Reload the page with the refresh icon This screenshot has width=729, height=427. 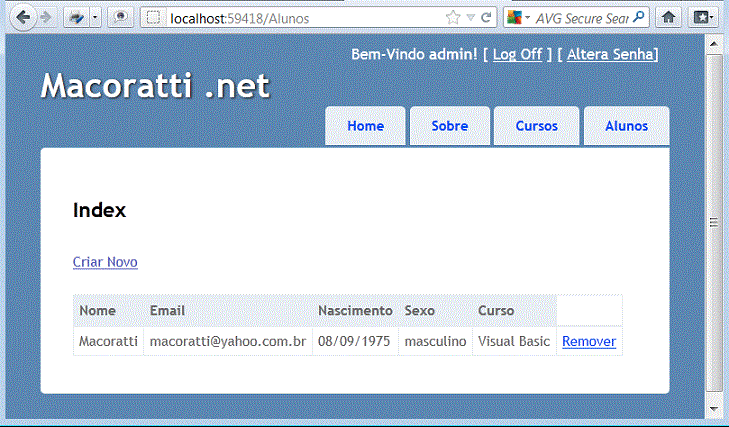point(486,18)
